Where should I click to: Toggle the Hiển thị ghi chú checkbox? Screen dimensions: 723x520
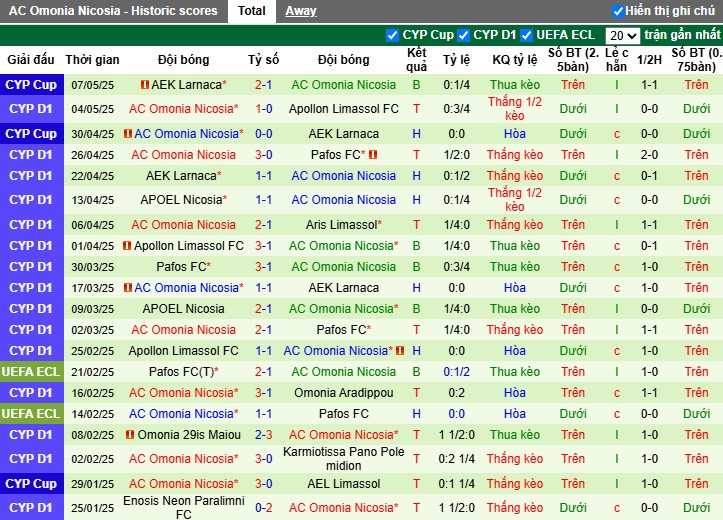618,11
